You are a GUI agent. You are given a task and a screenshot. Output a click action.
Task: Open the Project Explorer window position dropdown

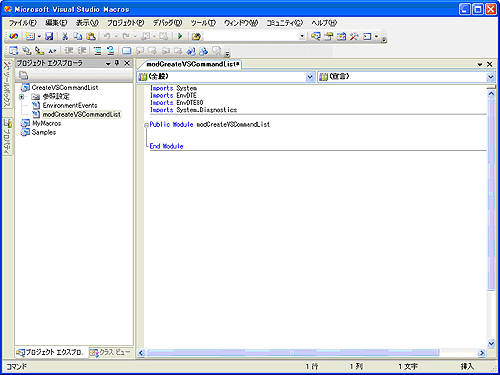point(108,63)
